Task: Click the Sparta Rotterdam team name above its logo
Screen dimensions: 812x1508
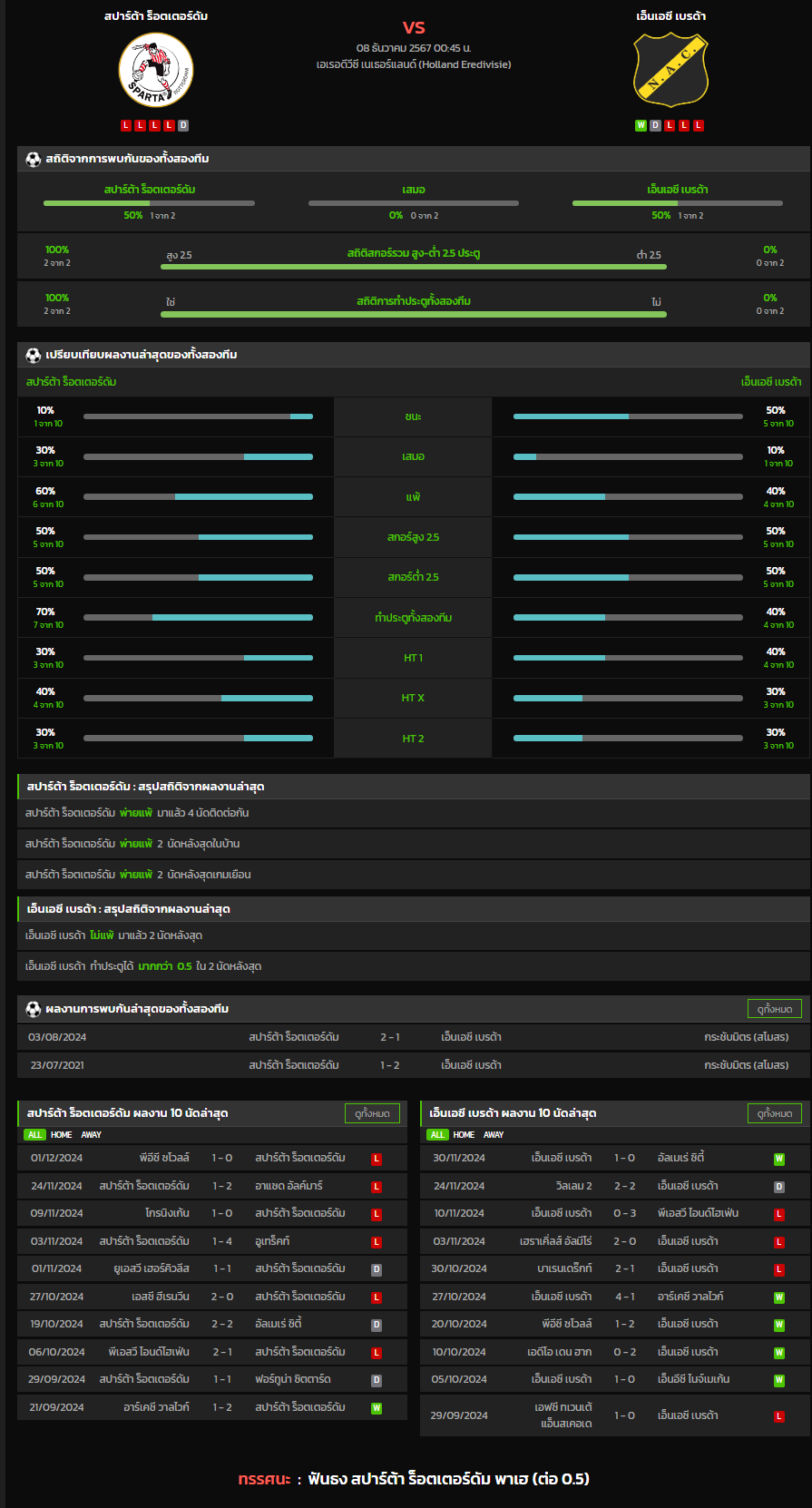Action: coord(156,16)
